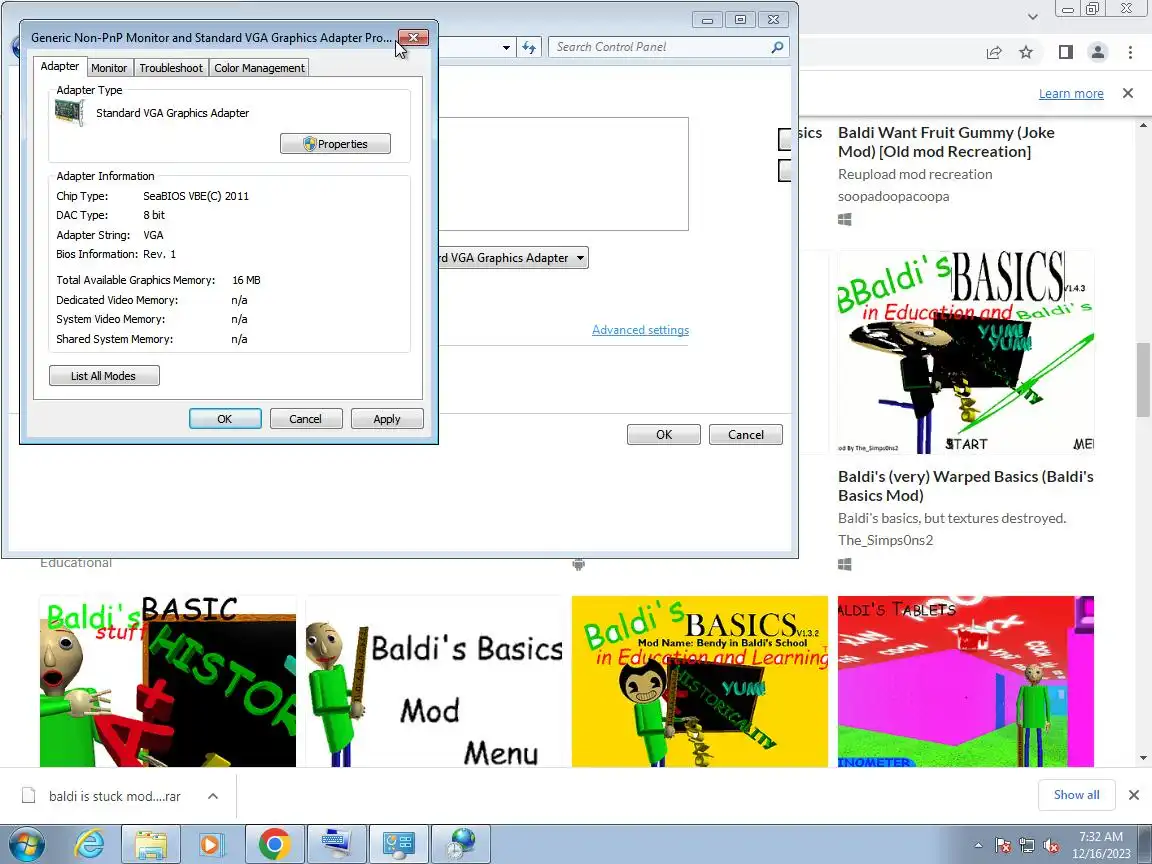This screenshot has height=864, width=1152.
Task: Confirm adapter dialog with OK
Action: point(225,419)
